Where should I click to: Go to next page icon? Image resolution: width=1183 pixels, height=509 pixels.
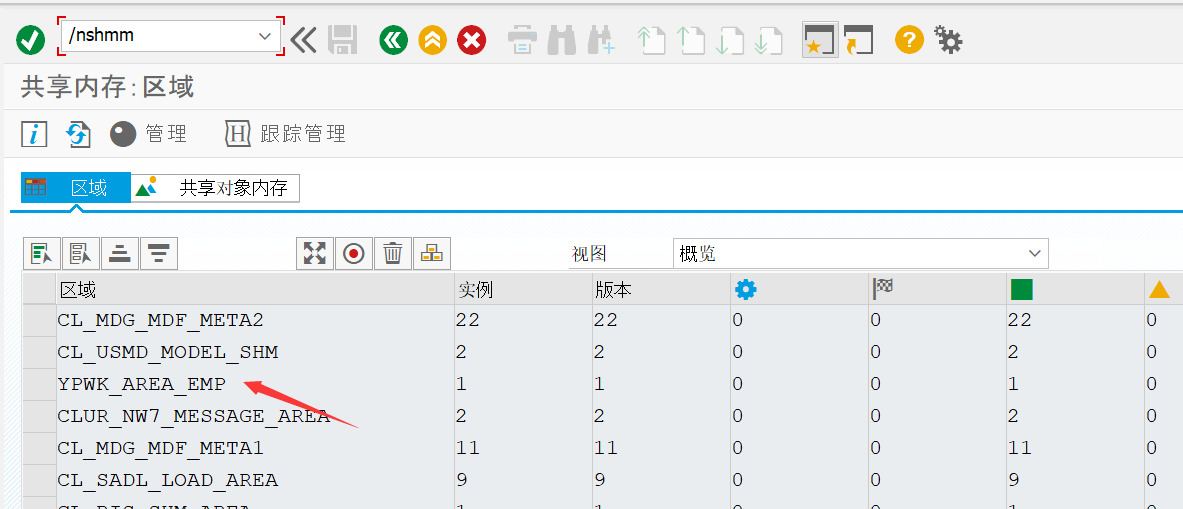[729, 39]
